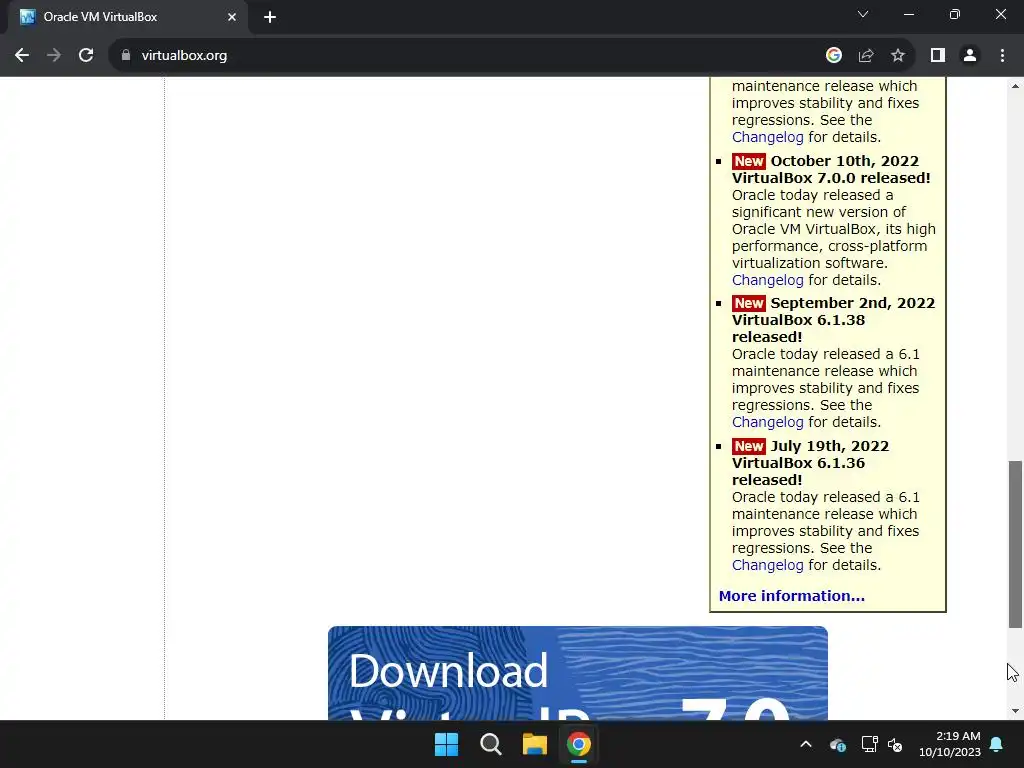Screen dimensions: 1024x768
Task: Click the Download VirtualBox 7.0 banner
Action: (577, 673)
